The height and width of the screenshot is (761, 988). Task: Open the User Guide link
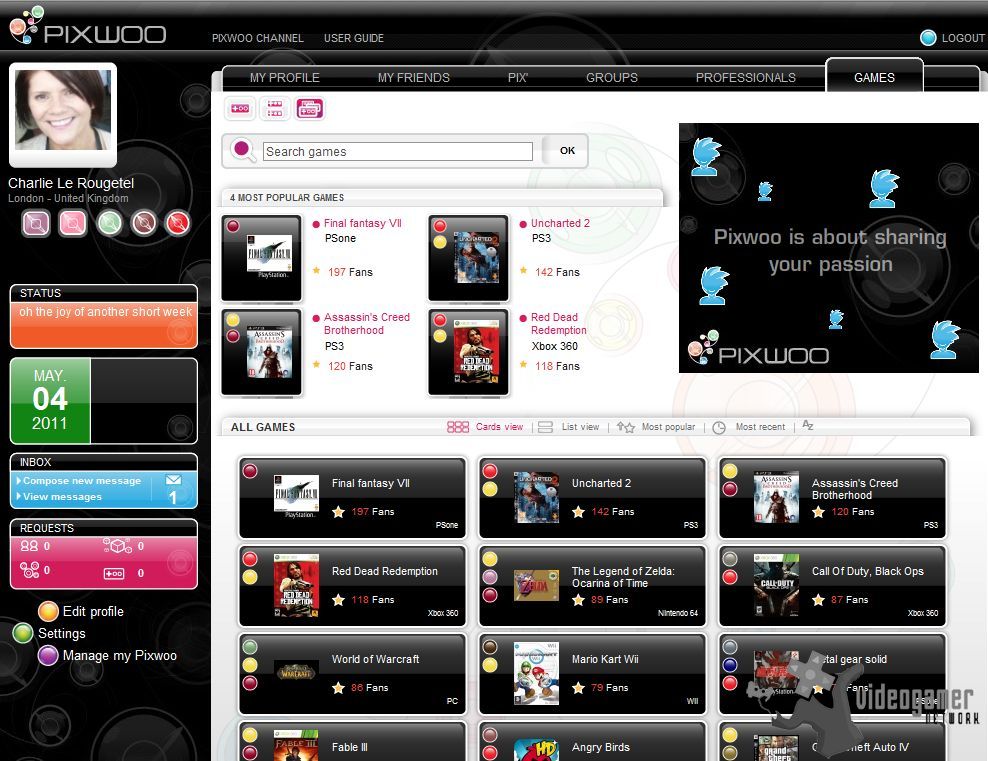(x=353, y=38)
